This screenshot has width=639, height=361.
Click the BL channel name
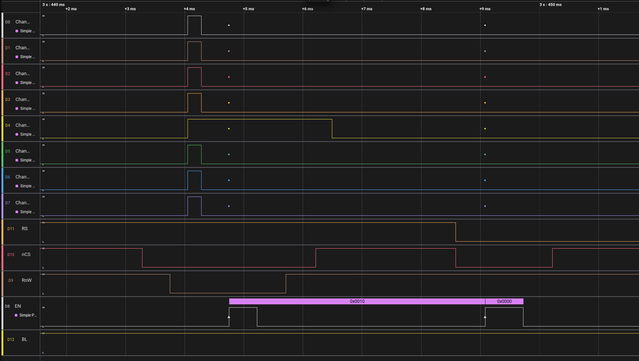[24, 339]
